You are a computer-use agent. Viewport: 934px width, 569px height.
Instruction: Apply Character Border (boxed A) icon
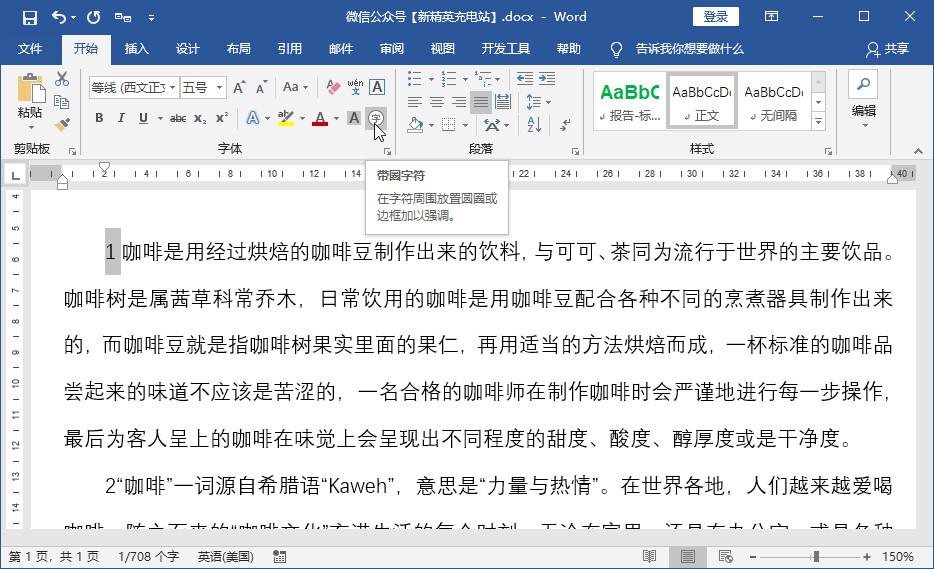376,88
